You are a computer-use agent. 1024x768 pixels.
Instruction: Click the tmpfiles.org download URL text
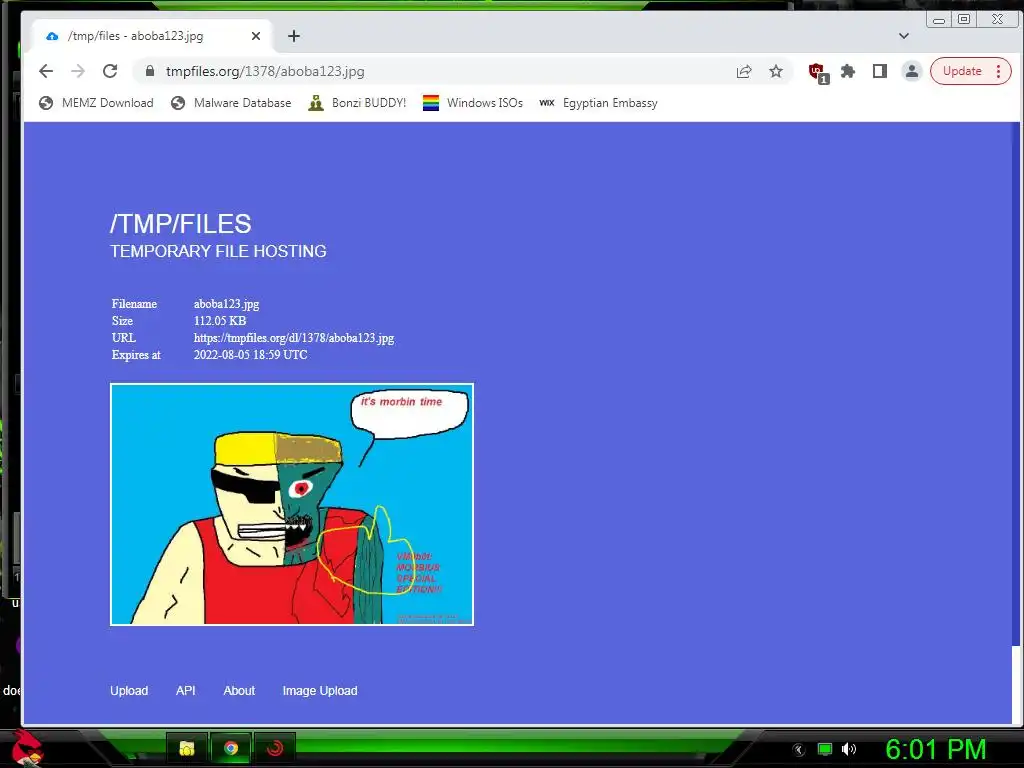point(294,338)
